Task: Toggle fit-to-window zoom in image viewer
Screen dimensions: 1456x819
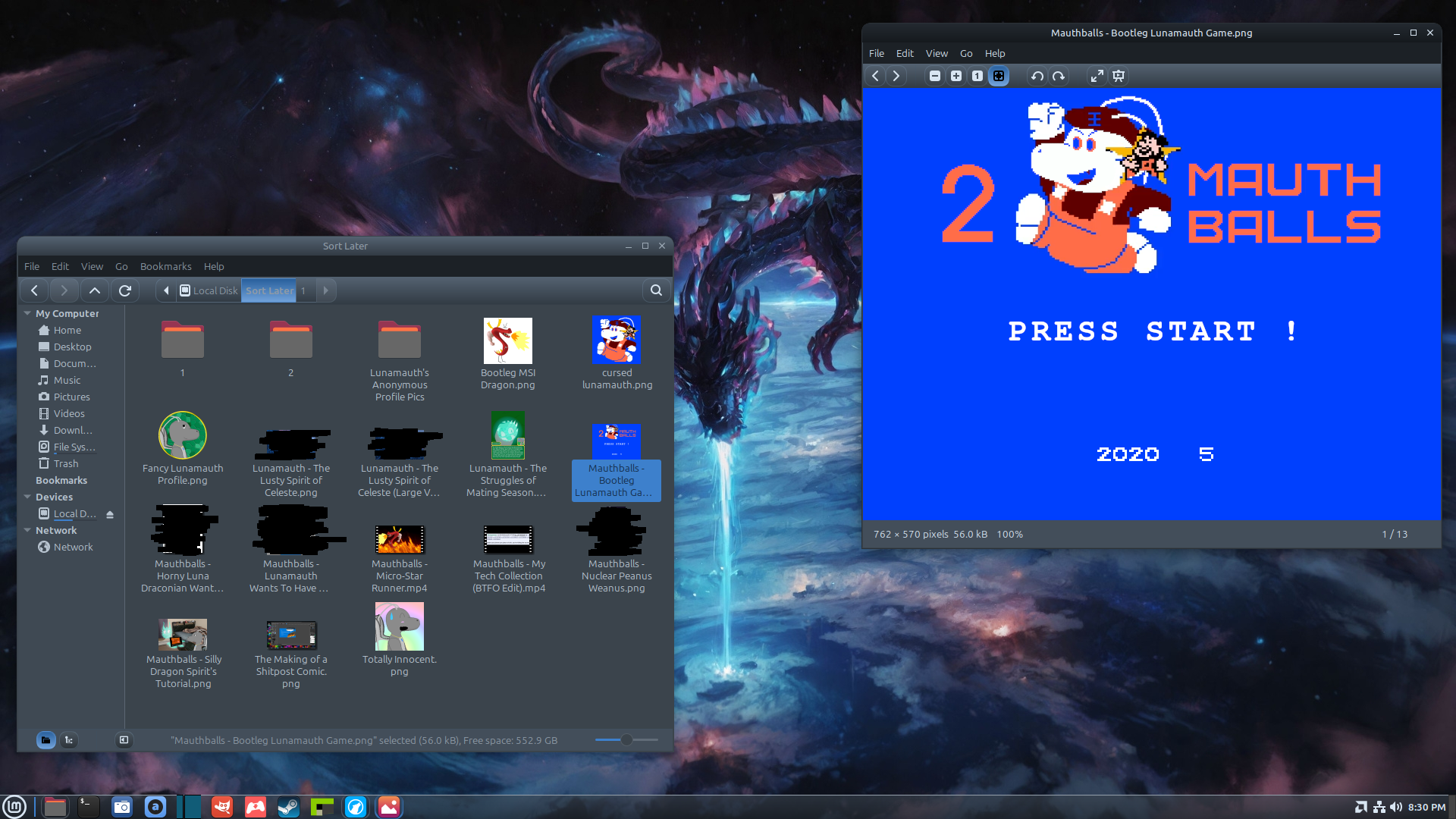Action: coord(999,76)
